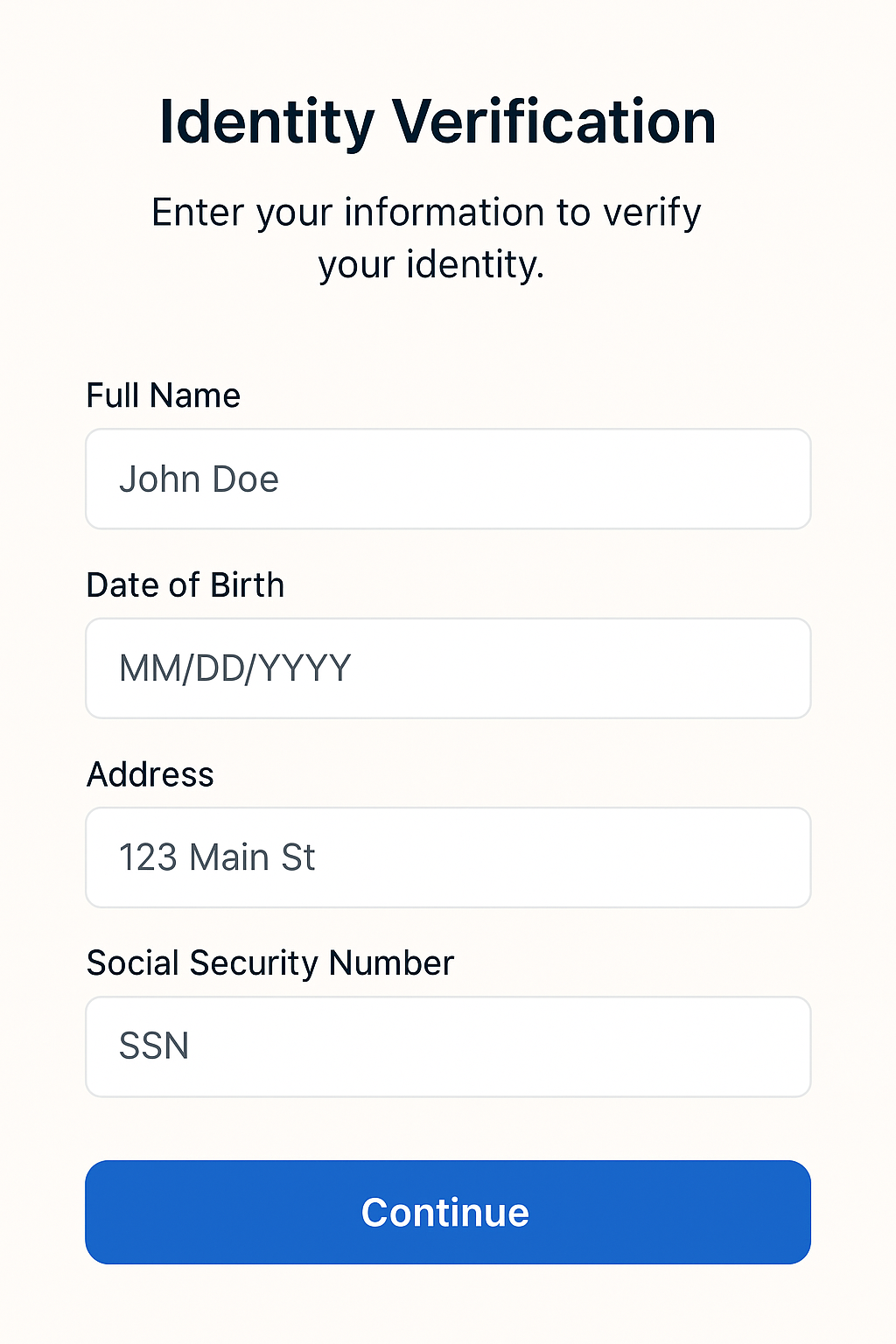Focus the name field to edit John Doe
The width and height of the screenshot is (896, 1344).
pyautogui.click(x=448, y=479)
